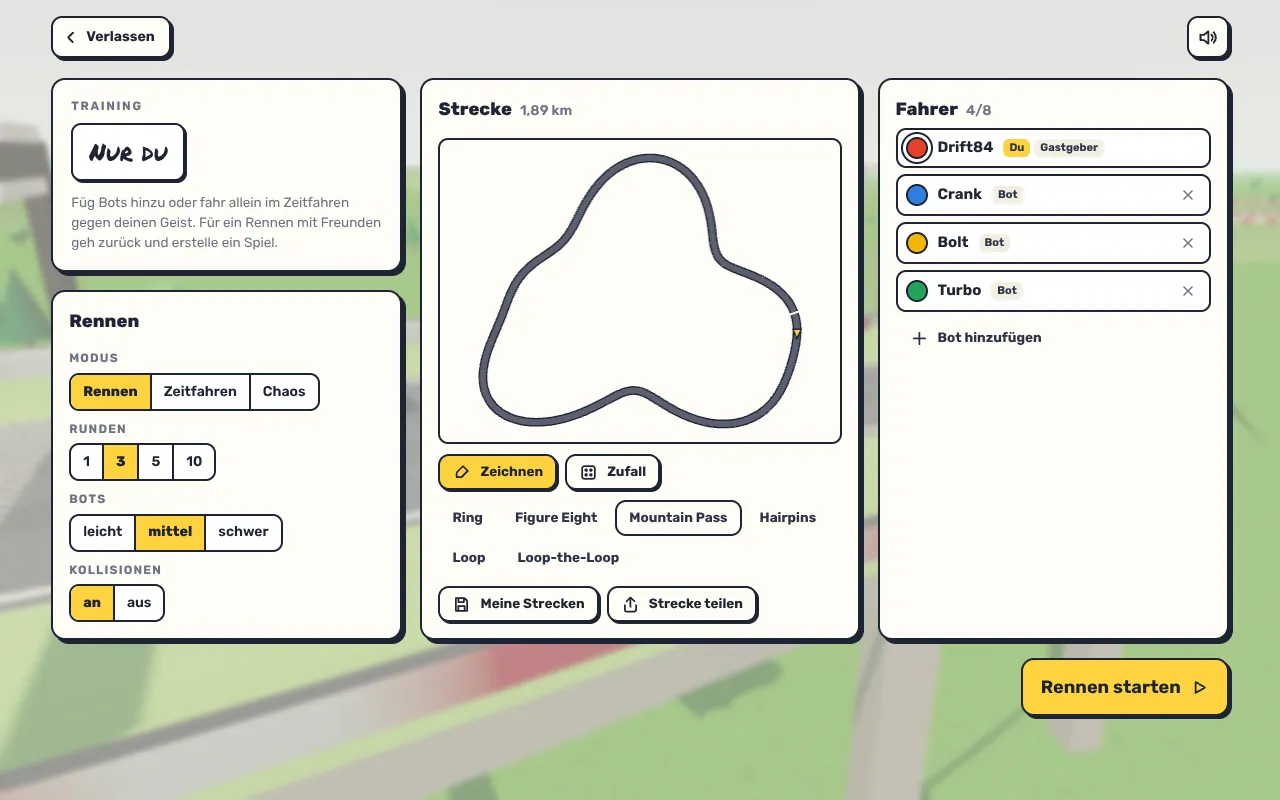Set rounds to 3
This screenshot has width=1280, height=800.
[x=121, y=462]
